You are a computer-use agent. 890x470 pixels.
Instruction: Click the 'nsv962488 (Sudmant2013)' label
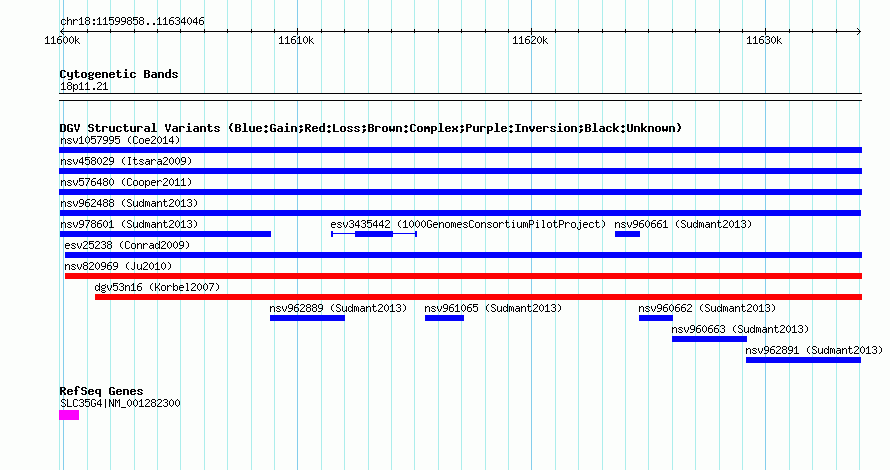(x=129, y=203)
